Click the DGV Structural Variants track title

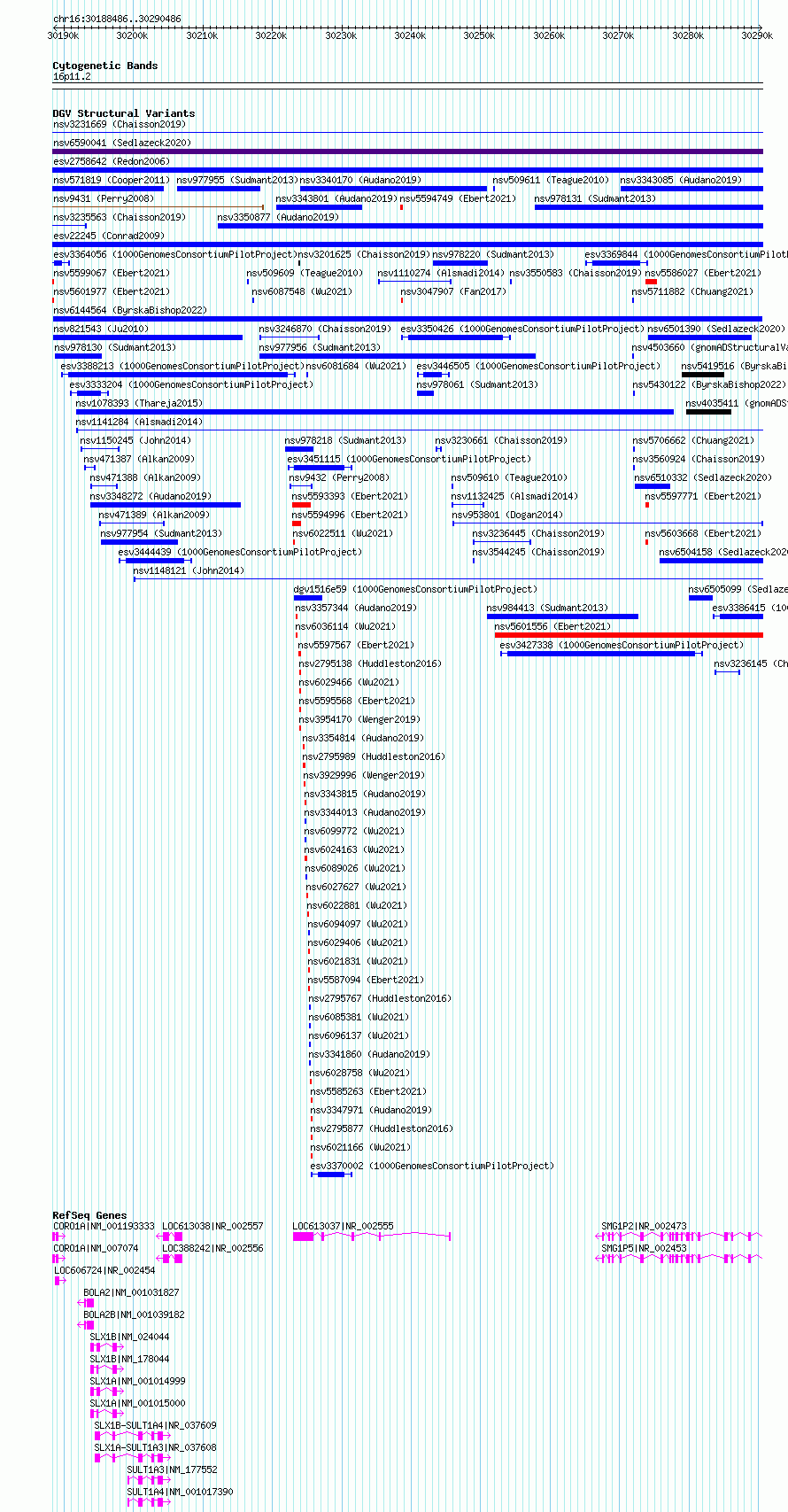(x=124, y=113)
